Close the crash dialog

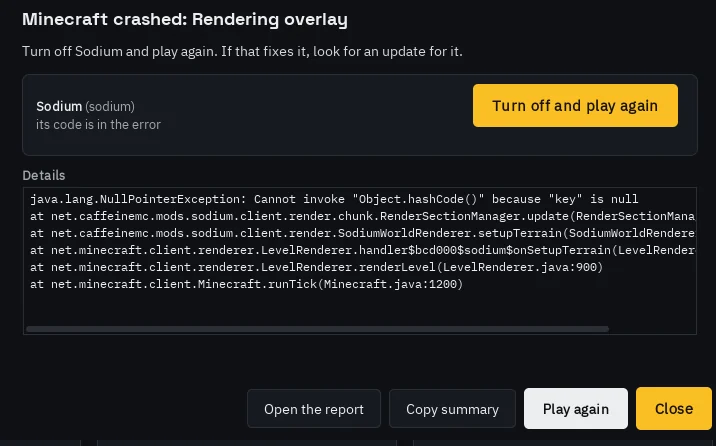pyautogui.click(x=674, y=409)
